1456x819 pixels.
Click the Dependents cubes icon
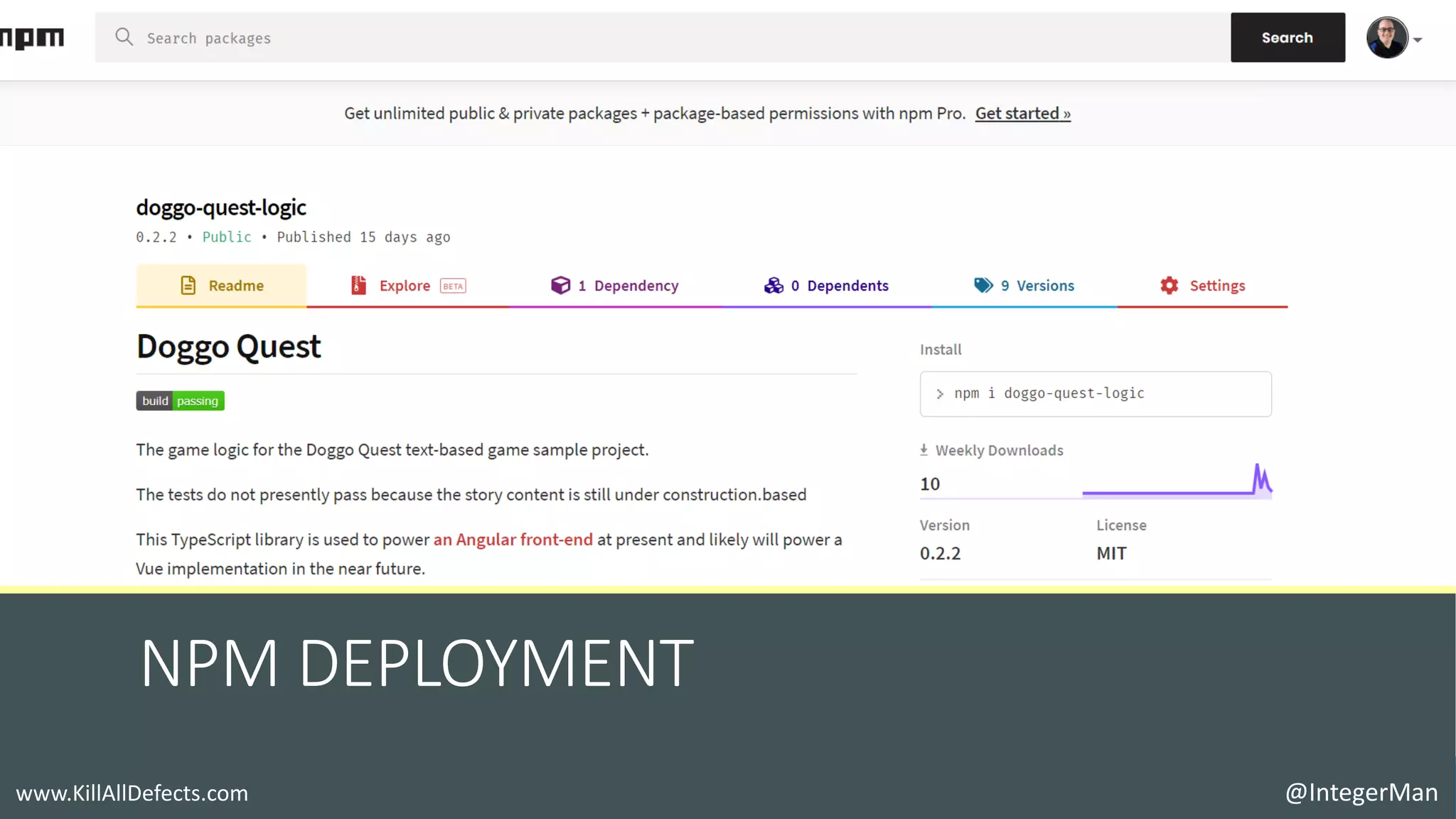click(x=773, y=286)
